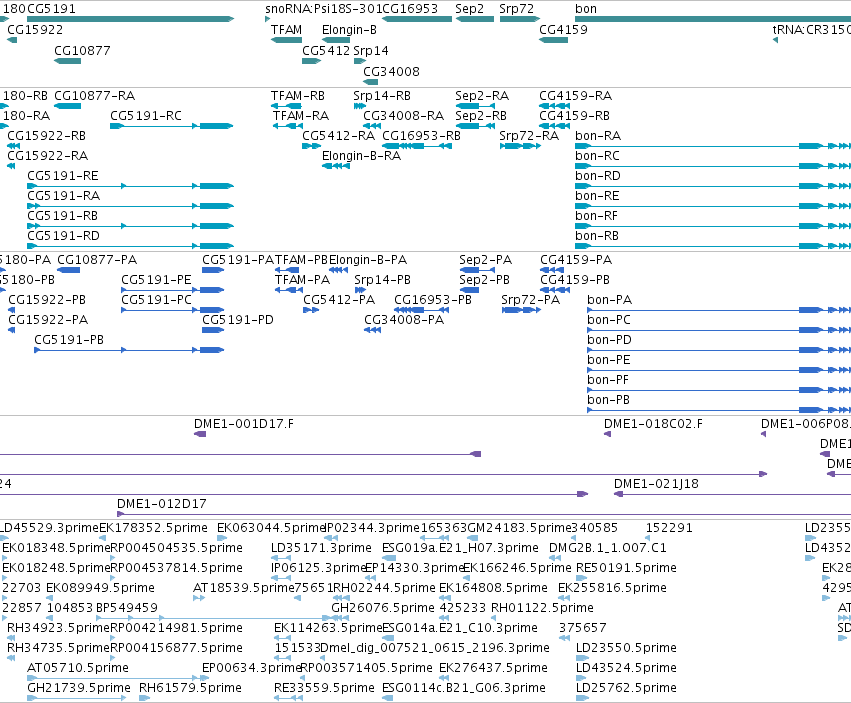Click transcript bon-RA label
Image resolution: width=851 pixels, height=703 pixels.
tap(598, 136)
